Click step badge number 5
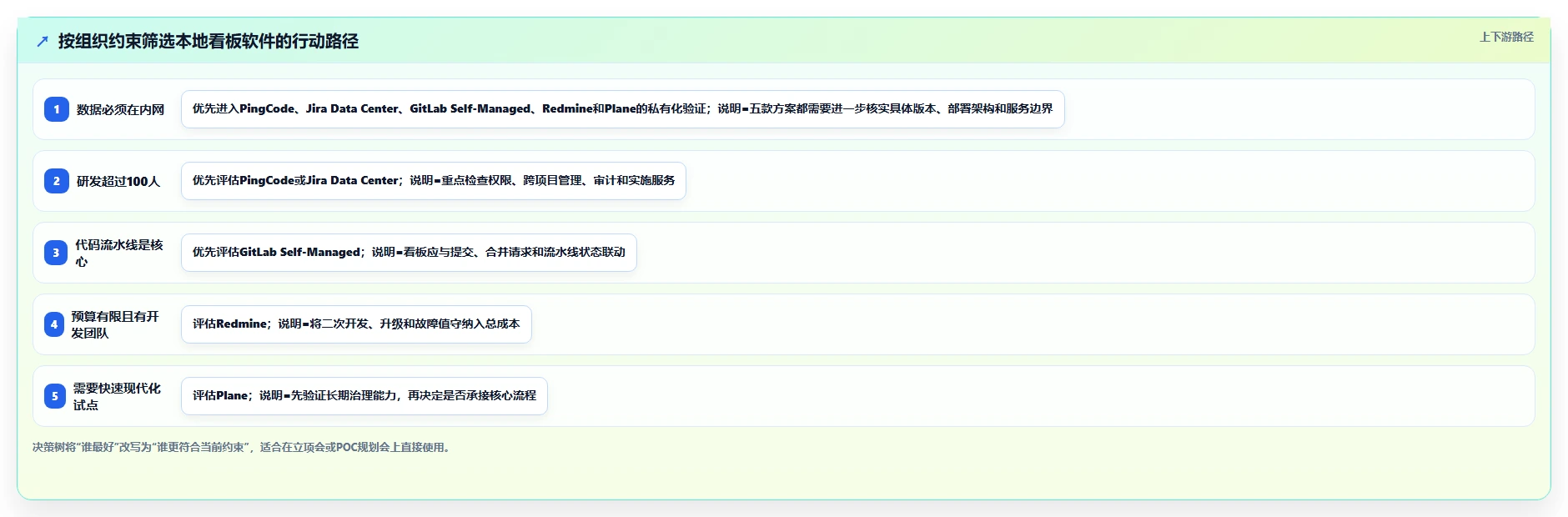 pyautogui.click(x=55, y=396)
